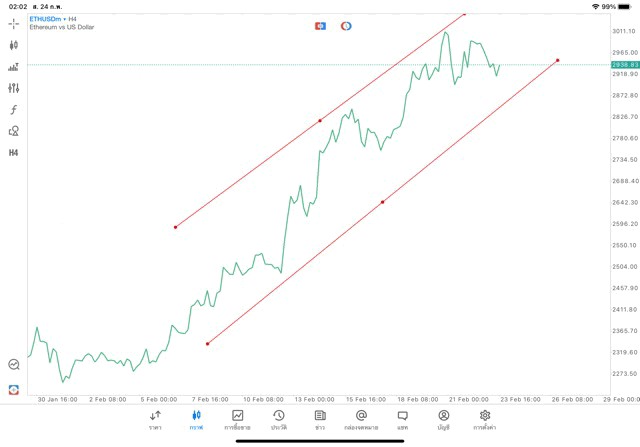The width and height of the screenshot is (640, 447).
Task: Change the chart type via candlestick icon
Action: 14,45
